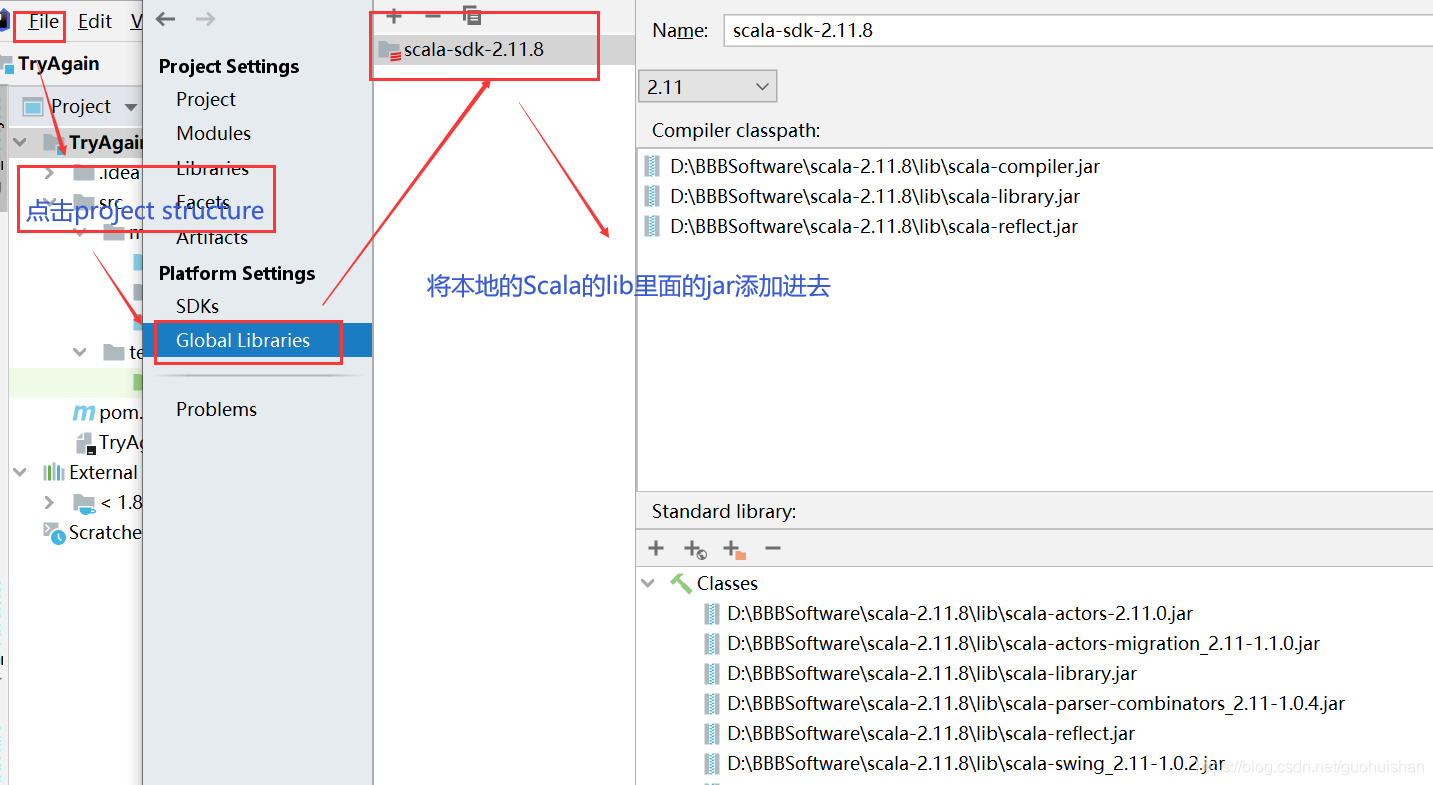Click the scala-sdk library folder icon
Screen dimensions: 1433x785
point(390,50)
